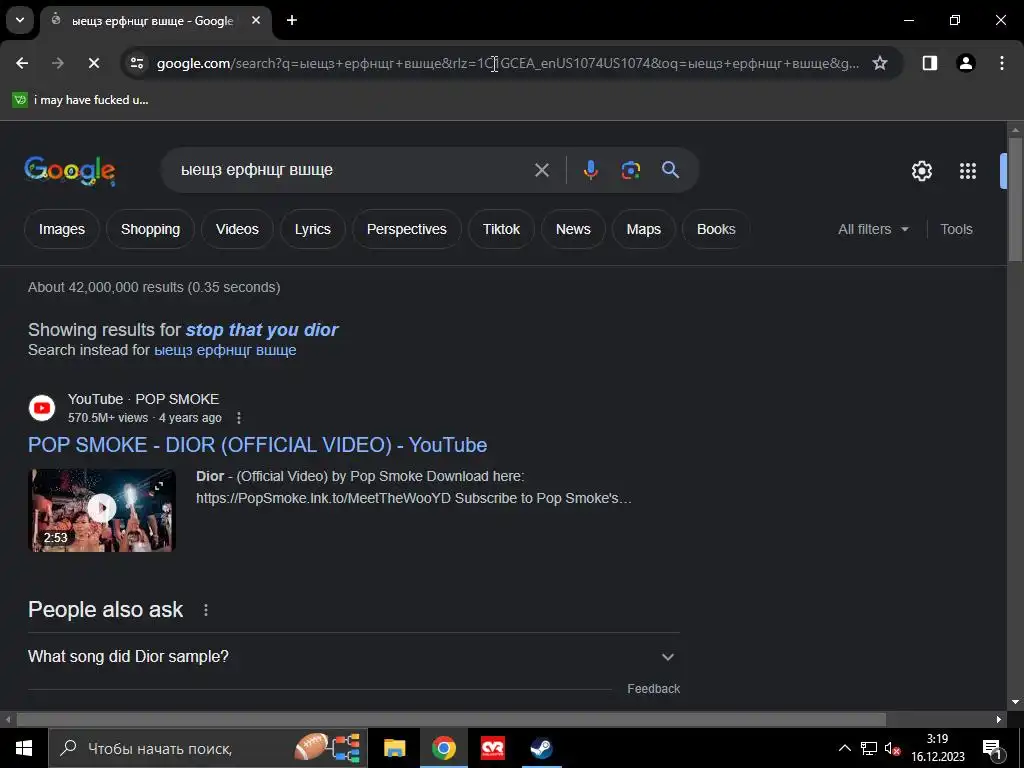Image resolution: width=1024 pixels, height=768 pixels.
Task: Switch to Maps results
Action: pos(644,229)
